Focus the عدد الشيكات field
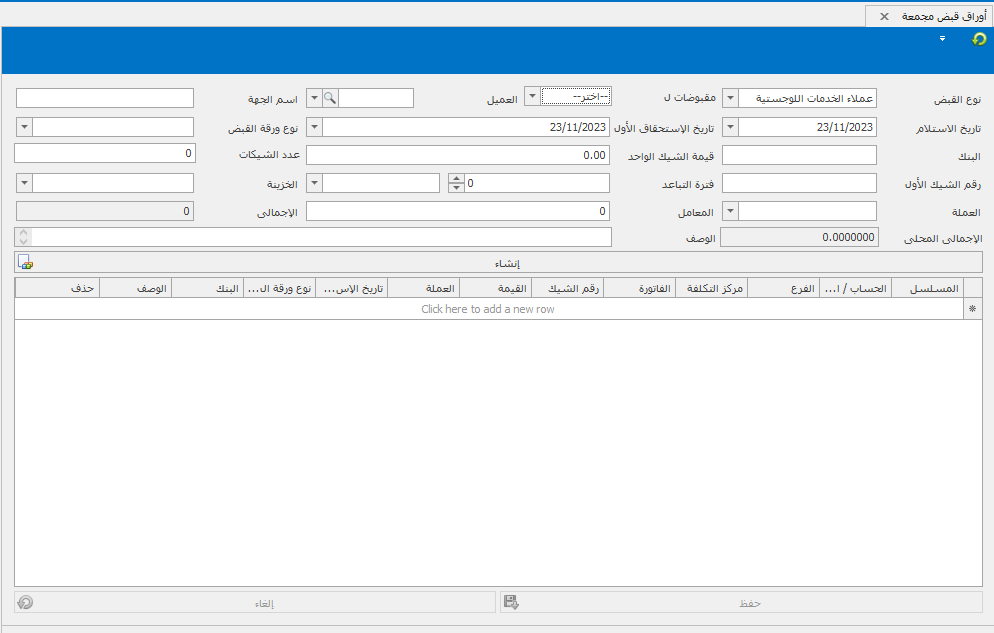994x633 pixels. (x=104, y=154)
